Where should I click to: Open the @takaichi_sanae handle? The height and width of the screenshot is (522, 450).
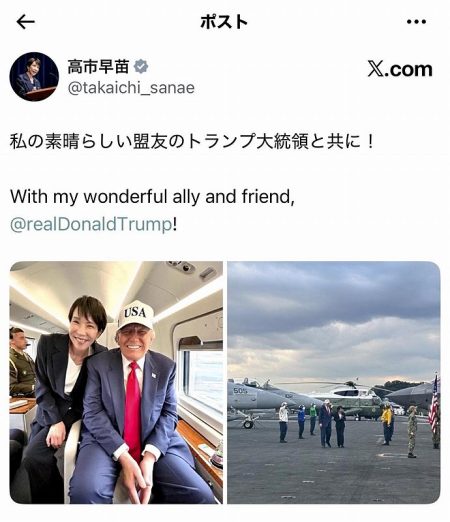click(131, 88)
